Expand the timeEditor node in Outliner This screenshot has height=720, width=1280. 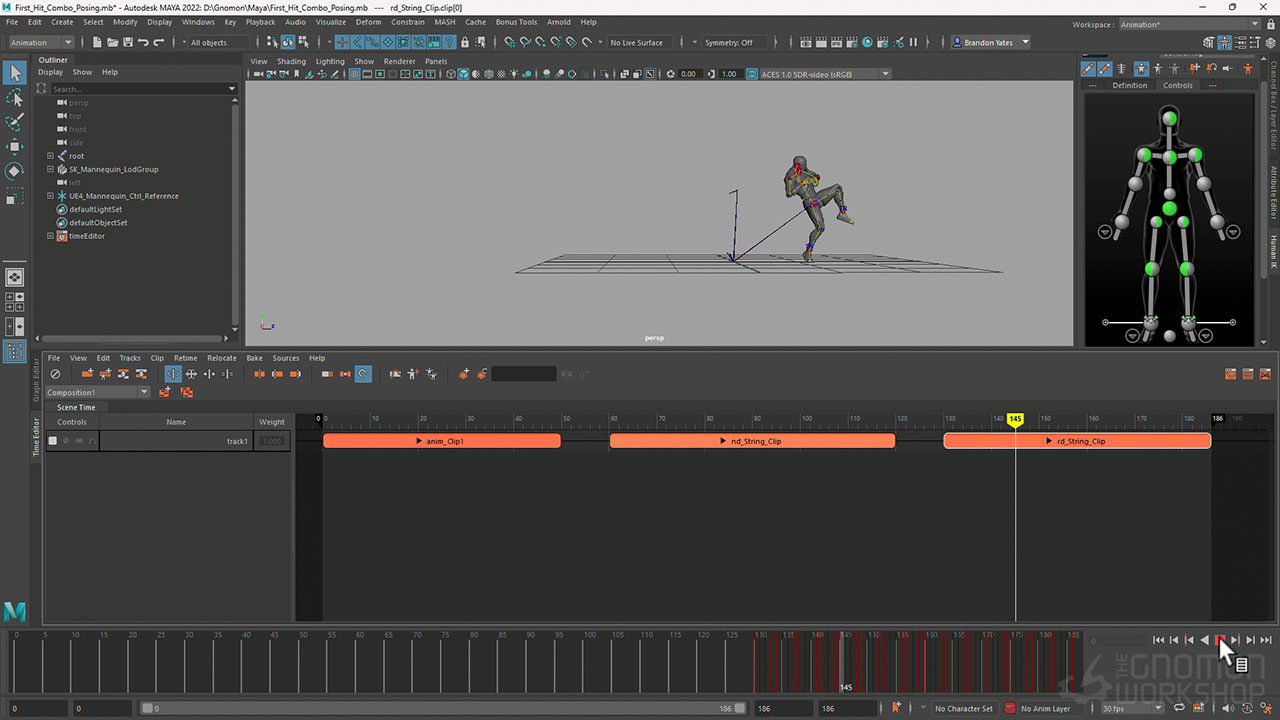pyautogui.click(x=50, y=236)
